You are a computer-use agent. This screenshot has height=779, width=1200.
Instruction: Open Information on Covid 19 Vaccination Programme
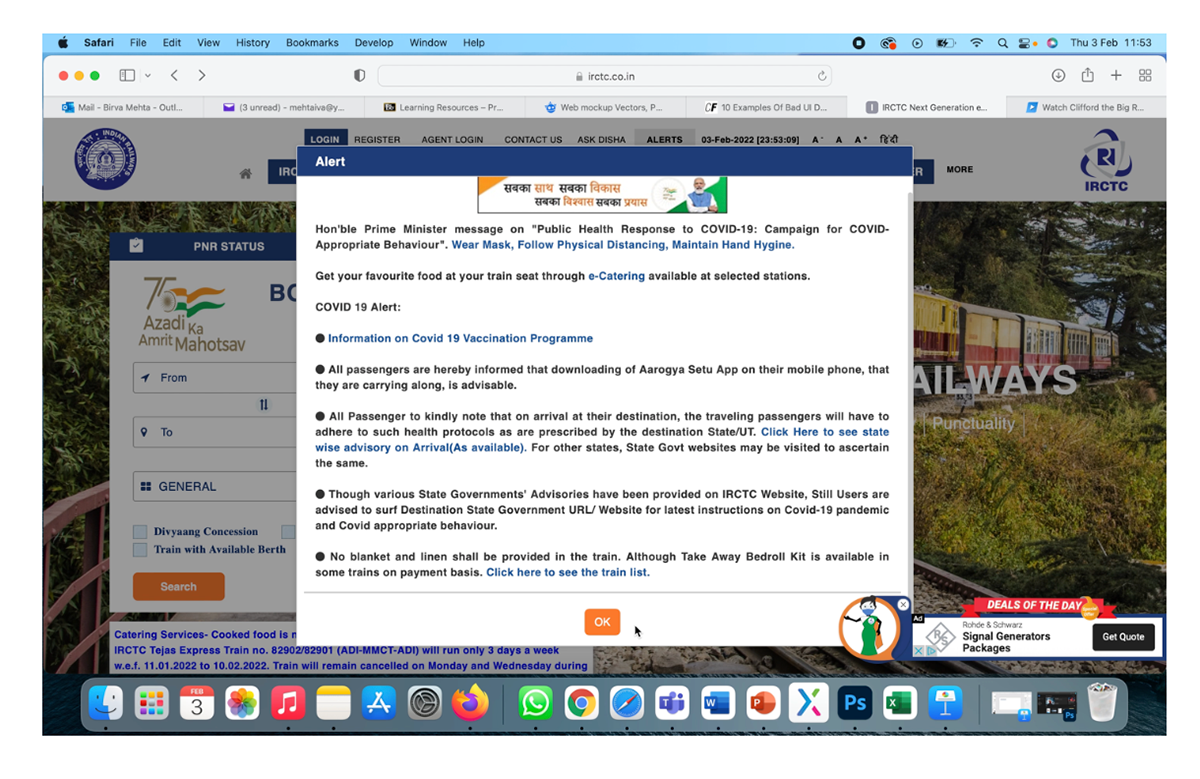pyautogui.click(x=460, y=339)
